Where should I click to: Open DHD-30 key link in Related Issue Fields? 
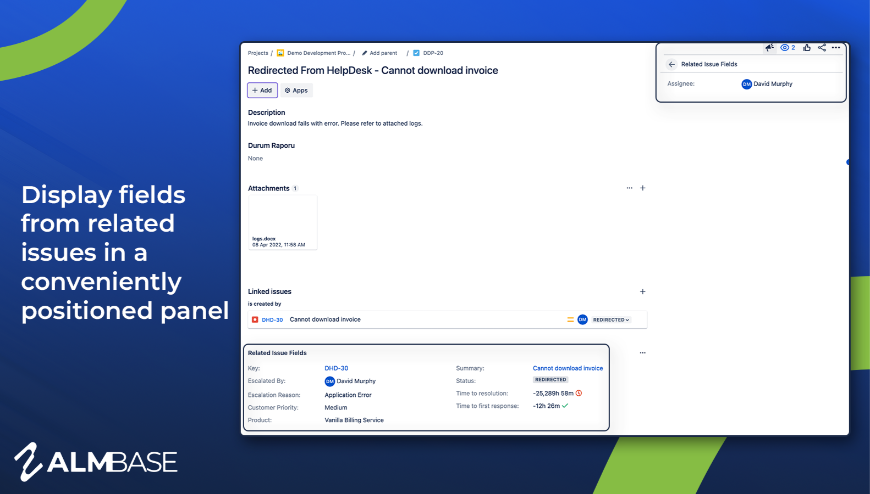pos(336,368)
